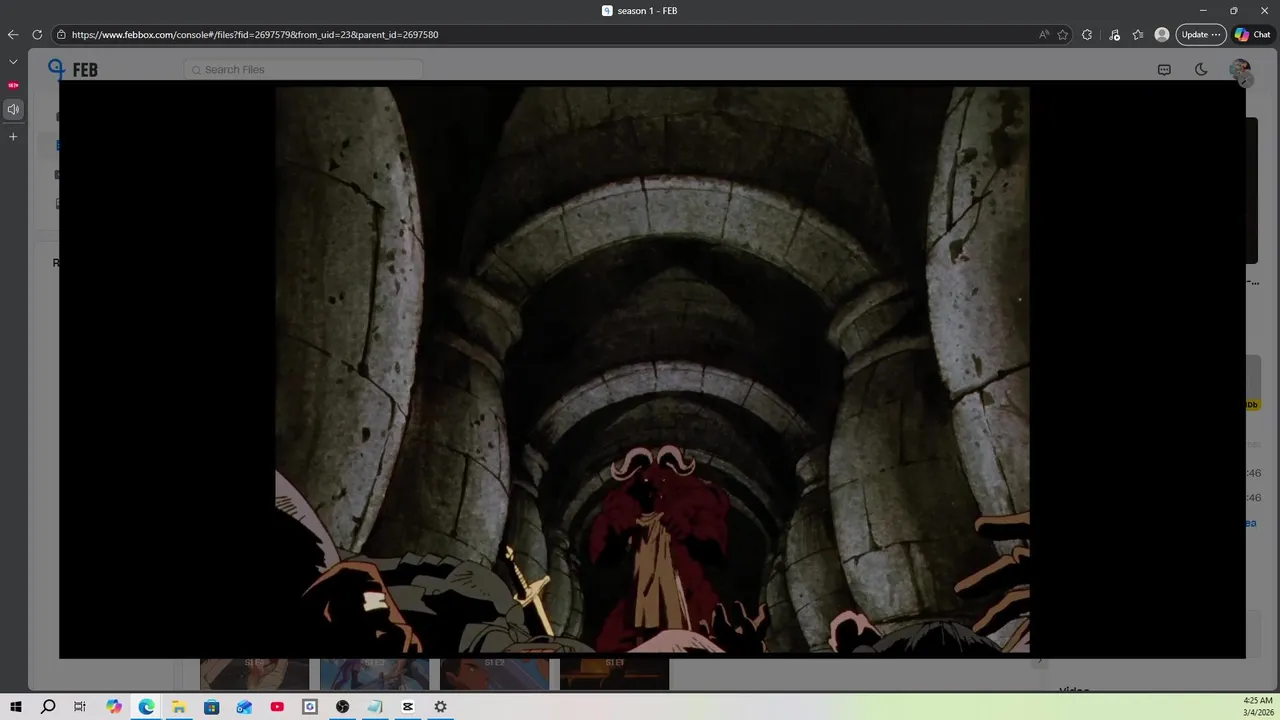
Task: Open Copilot Chat sidebar
Action: click(x=1252, y=34)
